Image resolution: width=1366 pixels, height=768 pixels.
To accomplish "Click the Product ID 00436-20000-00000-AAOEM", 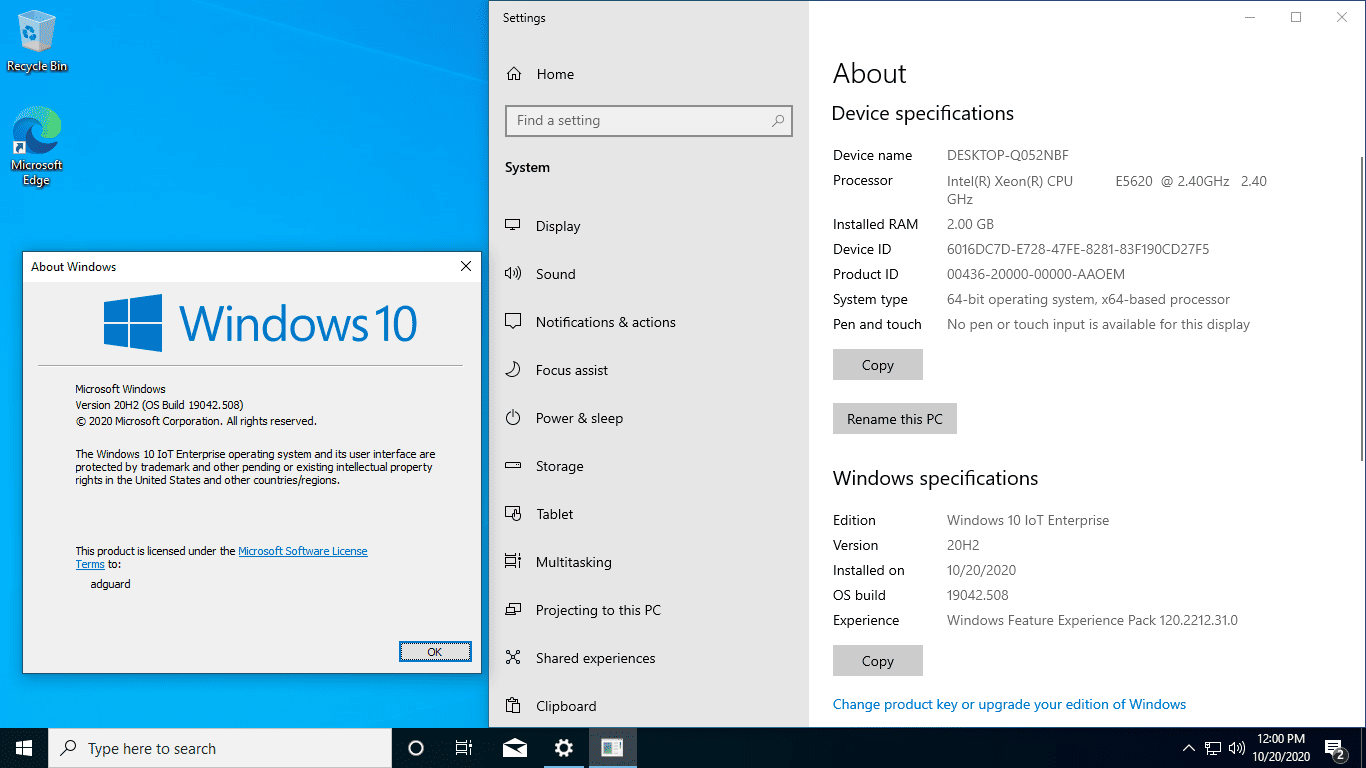I will 1036,274.
